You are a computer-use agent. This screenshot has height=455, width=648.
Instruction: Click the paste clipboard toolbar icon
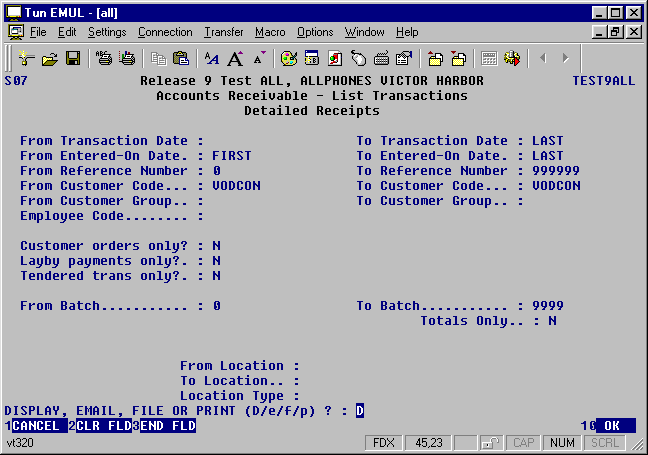(180, 59)
